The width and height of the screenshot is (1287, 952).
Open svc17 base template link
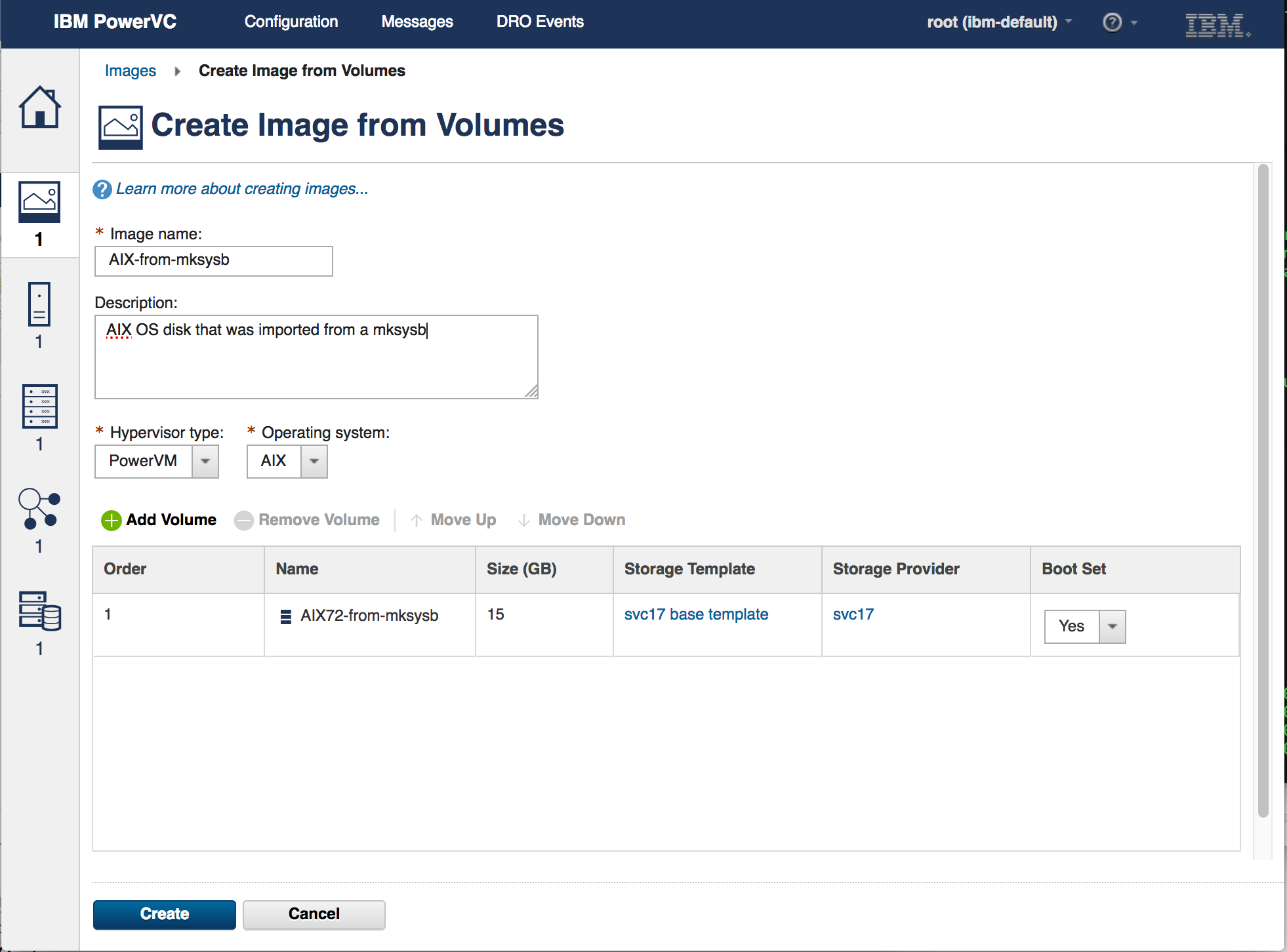pyautogui.click(x=696, y=614)
